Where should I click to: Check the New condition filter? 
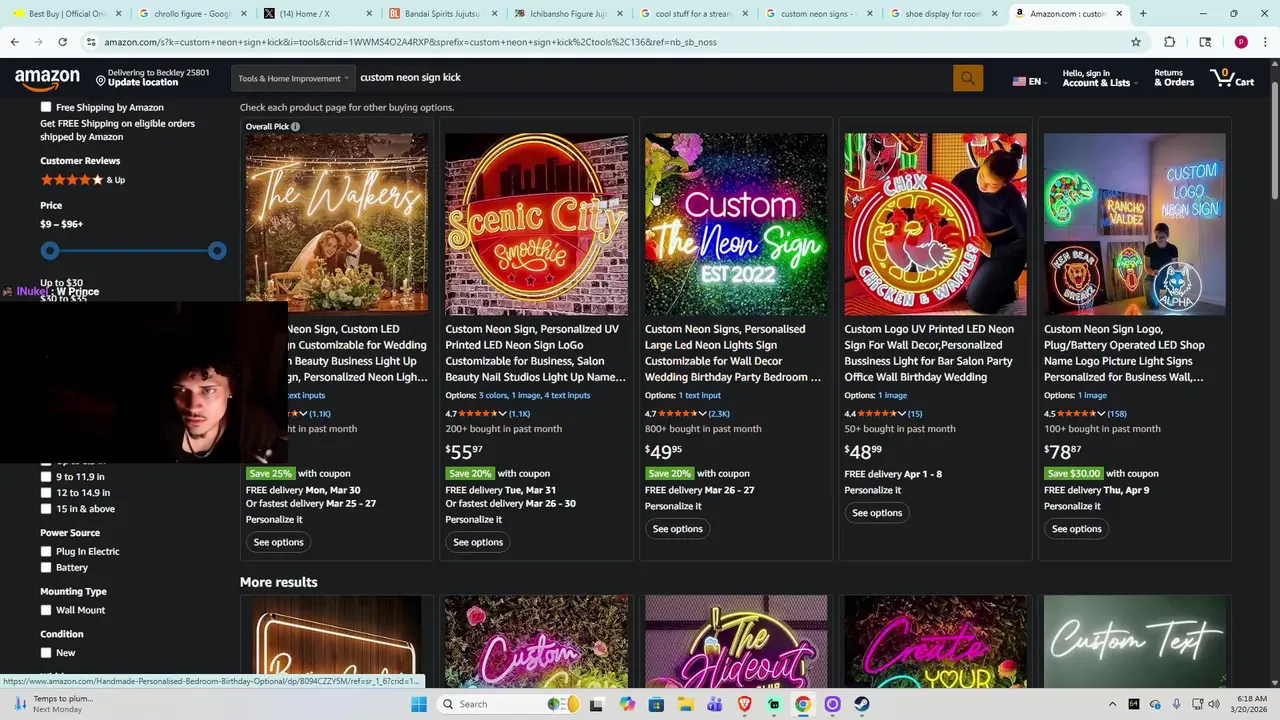[x=46, y=653]
